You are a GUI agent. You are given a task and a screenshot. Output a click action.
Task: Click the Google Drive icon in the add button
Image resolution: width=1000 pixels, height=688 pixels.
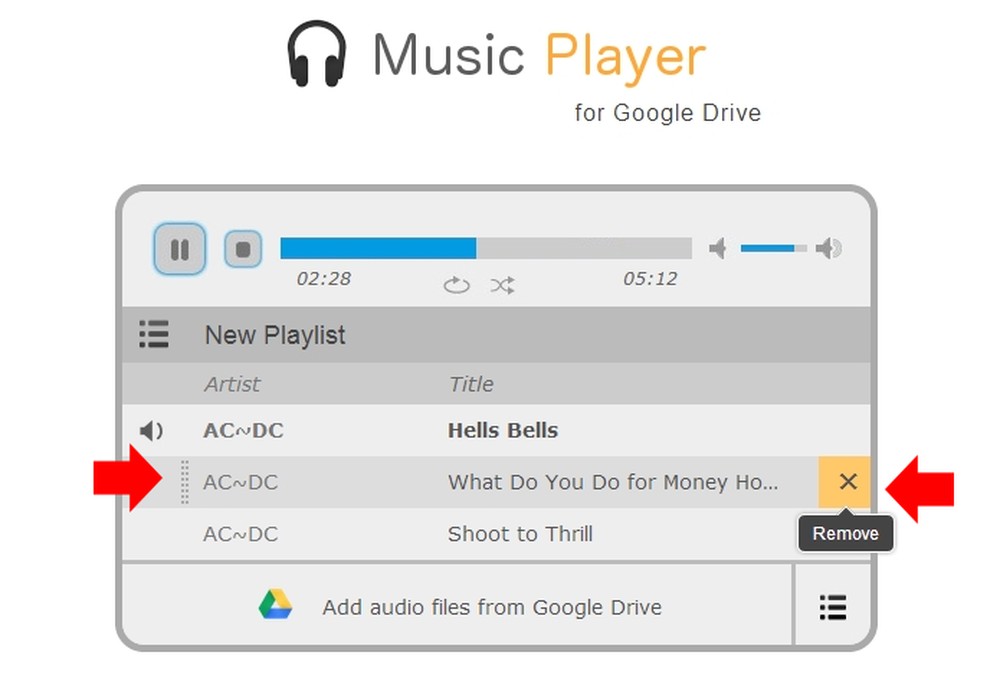tap(276, 606)
